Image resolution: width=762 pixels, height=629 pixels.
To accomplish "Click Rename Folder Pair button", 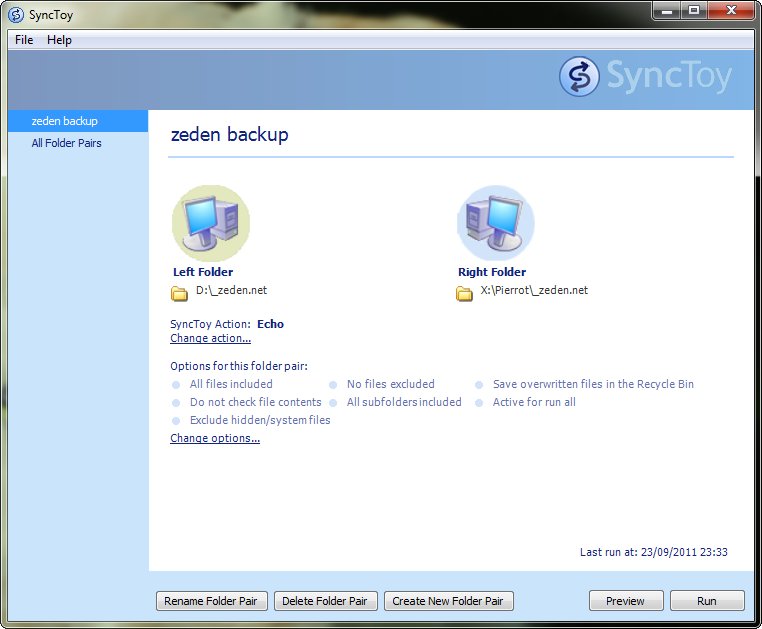I will click(211, 601).
